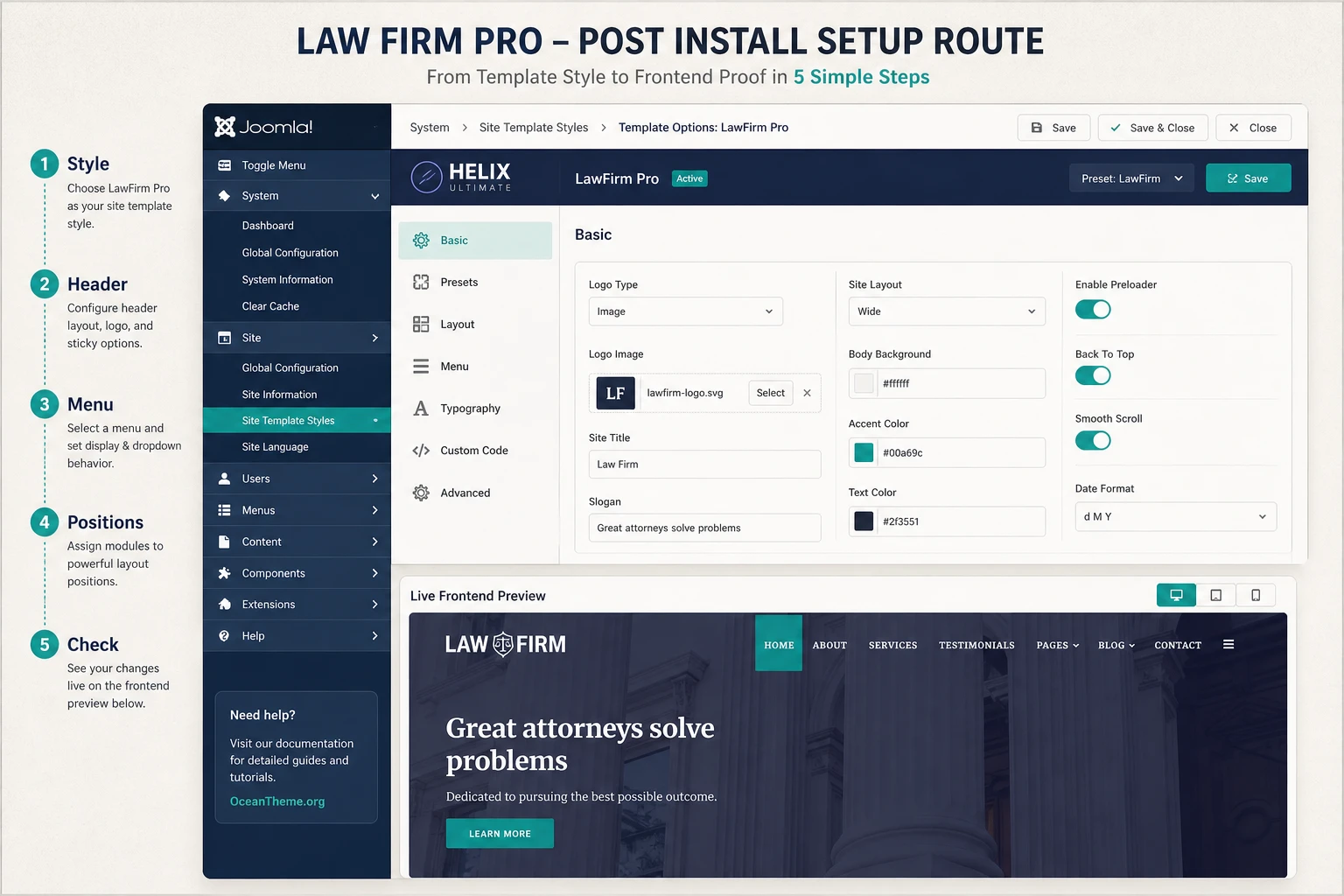This screenshot has width=1344, height=896.
Task: Click the Menus list icon in sidebar
Action: 225,510
